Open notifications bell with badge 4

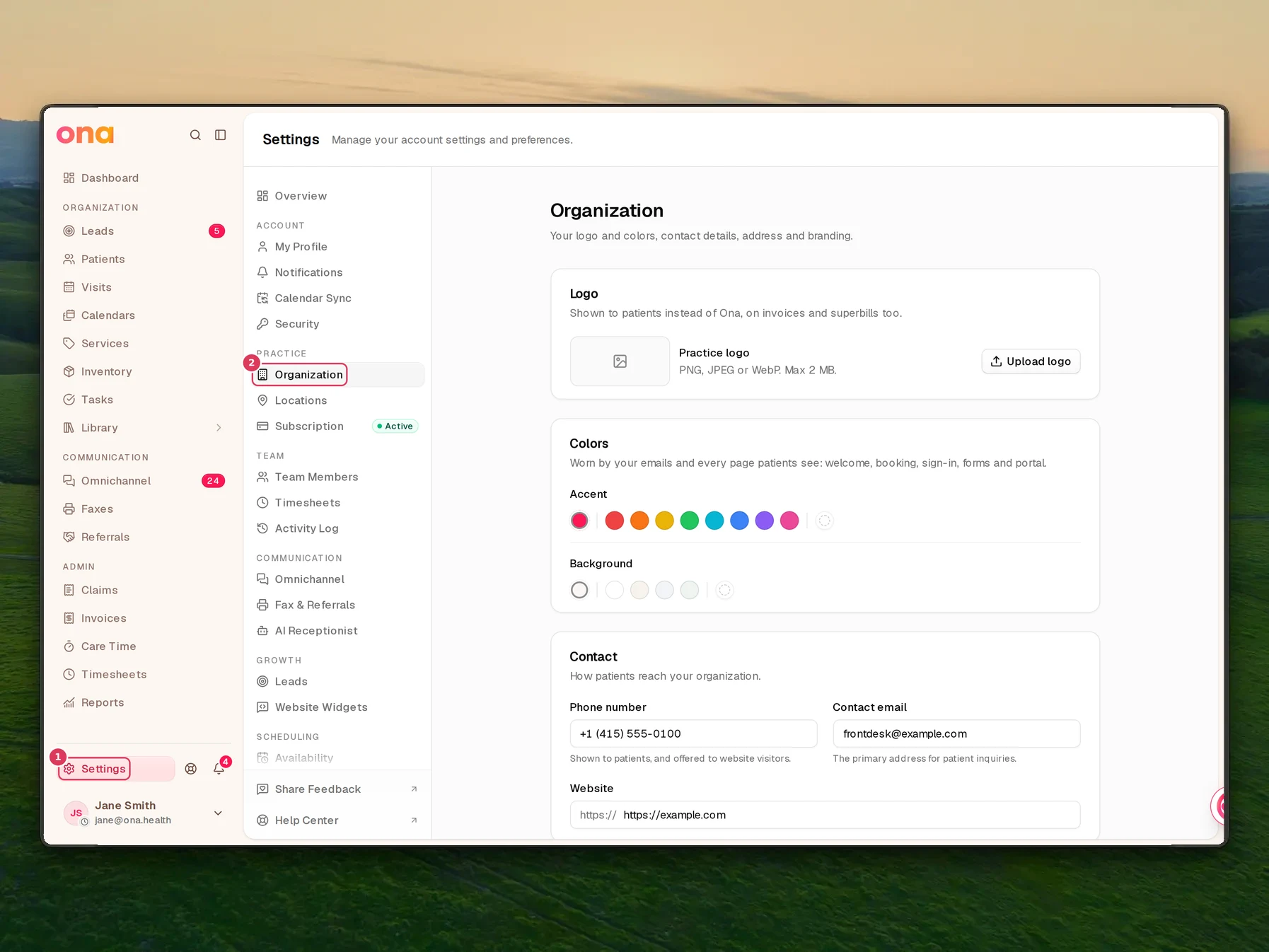tap(219, 769)
